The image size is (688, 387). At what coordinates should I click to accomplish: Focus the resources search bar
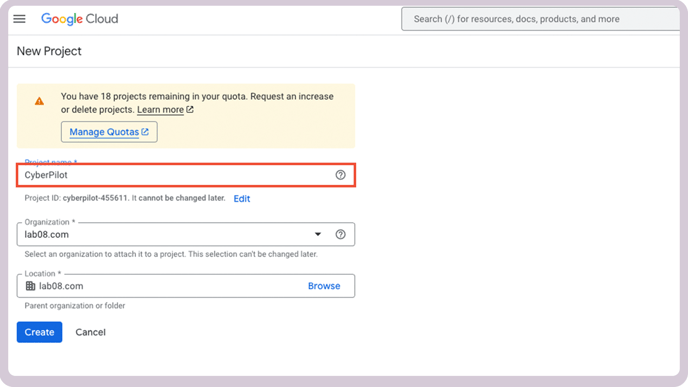pyautogui.click(x=540, y=19)
